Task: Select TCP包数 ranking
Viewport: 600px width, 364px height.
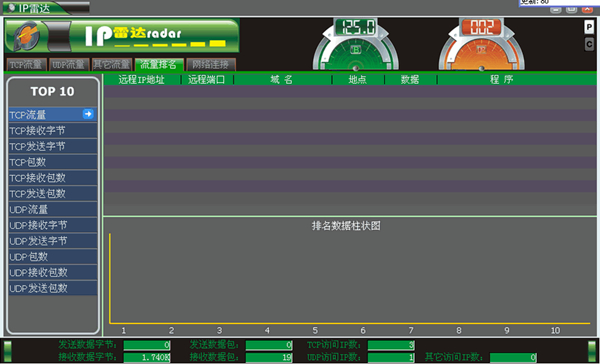Action: click(53, 162)
